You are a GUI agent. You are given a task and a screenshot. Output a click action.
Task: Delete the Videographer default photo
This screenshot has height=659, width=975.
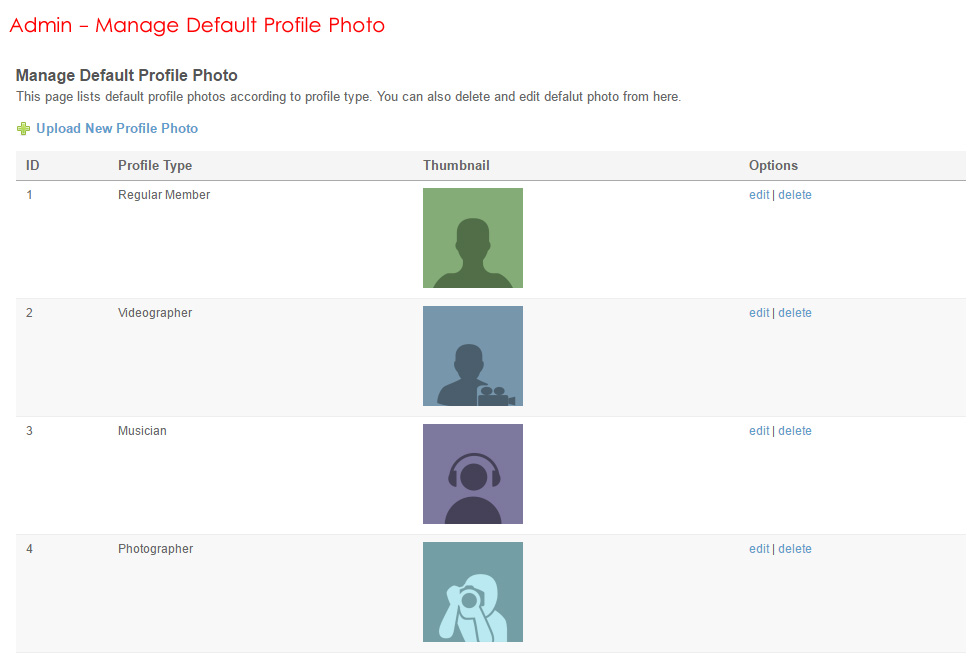(795, 313)
